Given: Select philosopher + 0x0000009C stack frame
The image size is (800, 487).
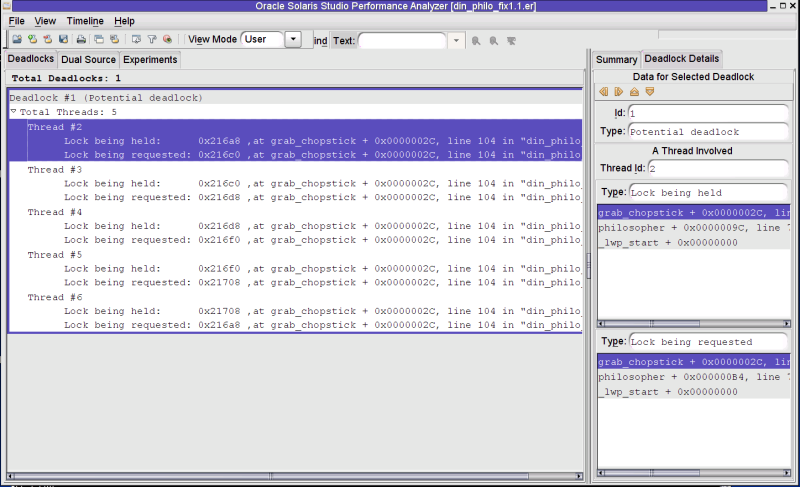Looking at the screenshot, I should point(694,228).
